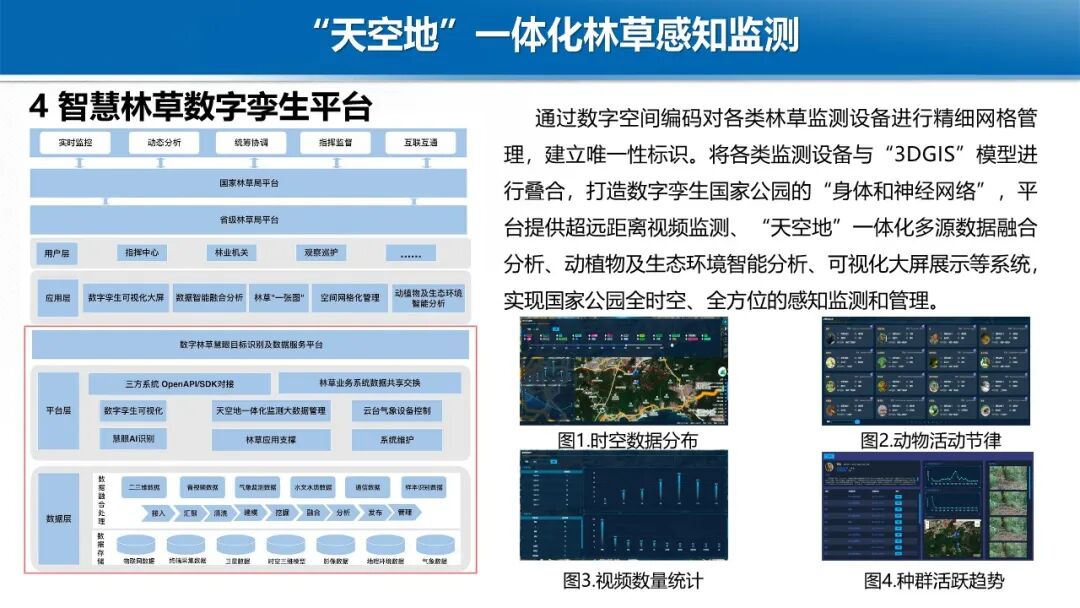Select the 数字孪生可视化大屏 application box
1080x608 pixels.
tap(126, 298)
